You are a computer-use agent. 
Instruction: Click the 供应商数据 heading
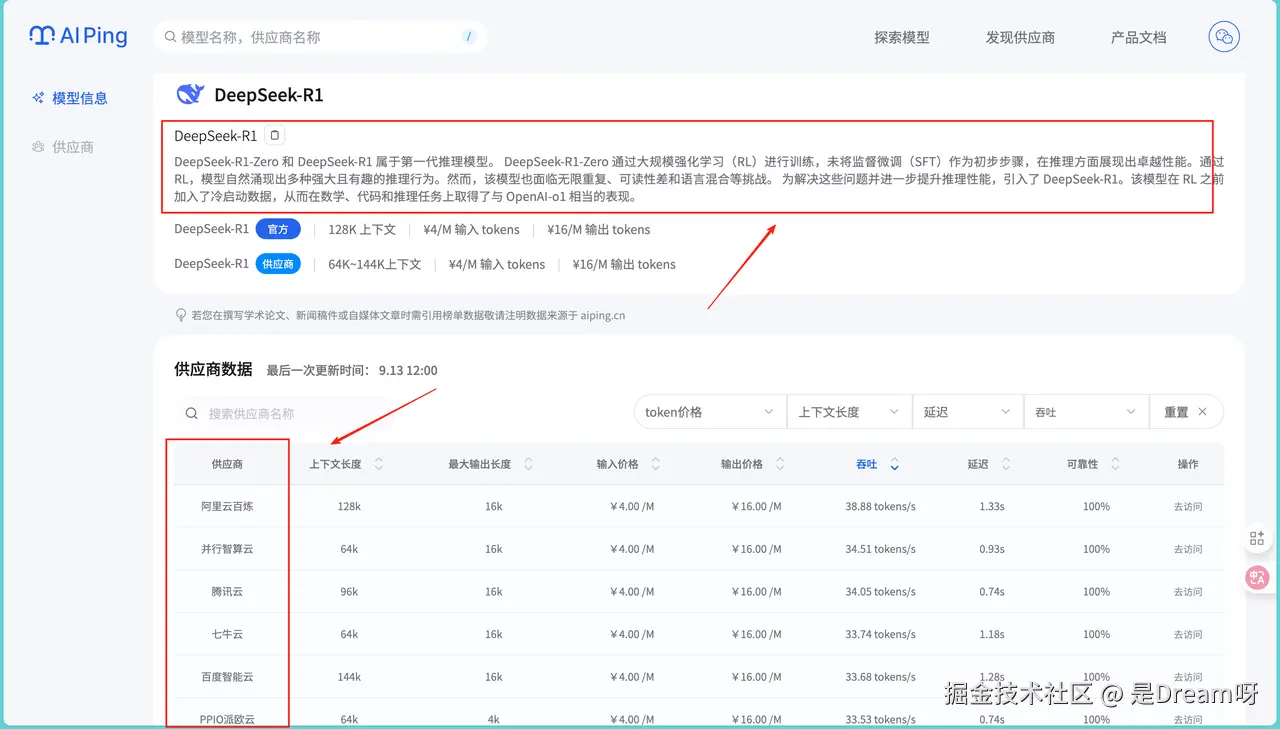[213, 369]
